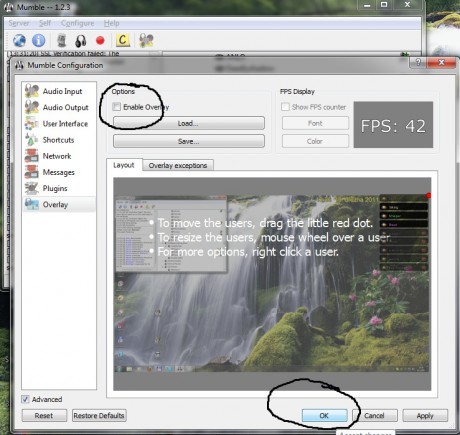Mute microphone via toolbar microphone icon
Screen dimensions: 460x435
coord(62,40)
